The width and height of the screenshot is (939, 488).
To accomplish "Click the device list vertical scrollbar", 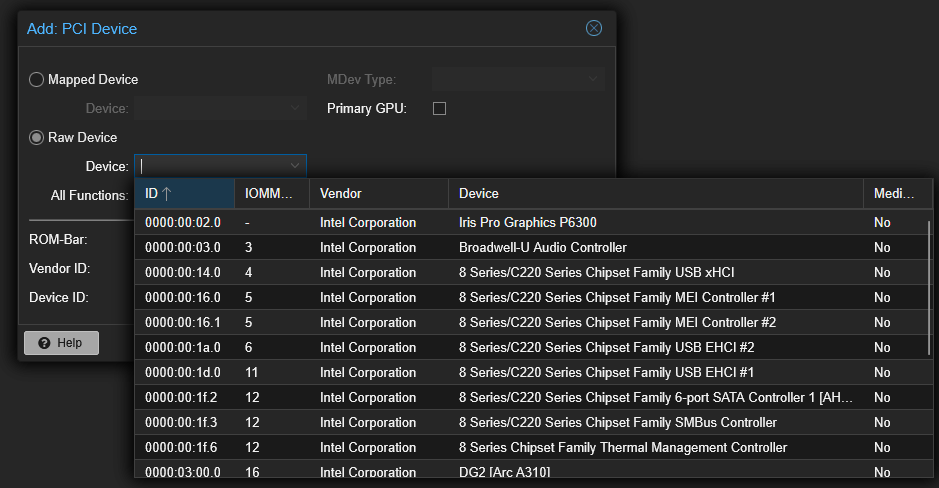I will (929, 287).
